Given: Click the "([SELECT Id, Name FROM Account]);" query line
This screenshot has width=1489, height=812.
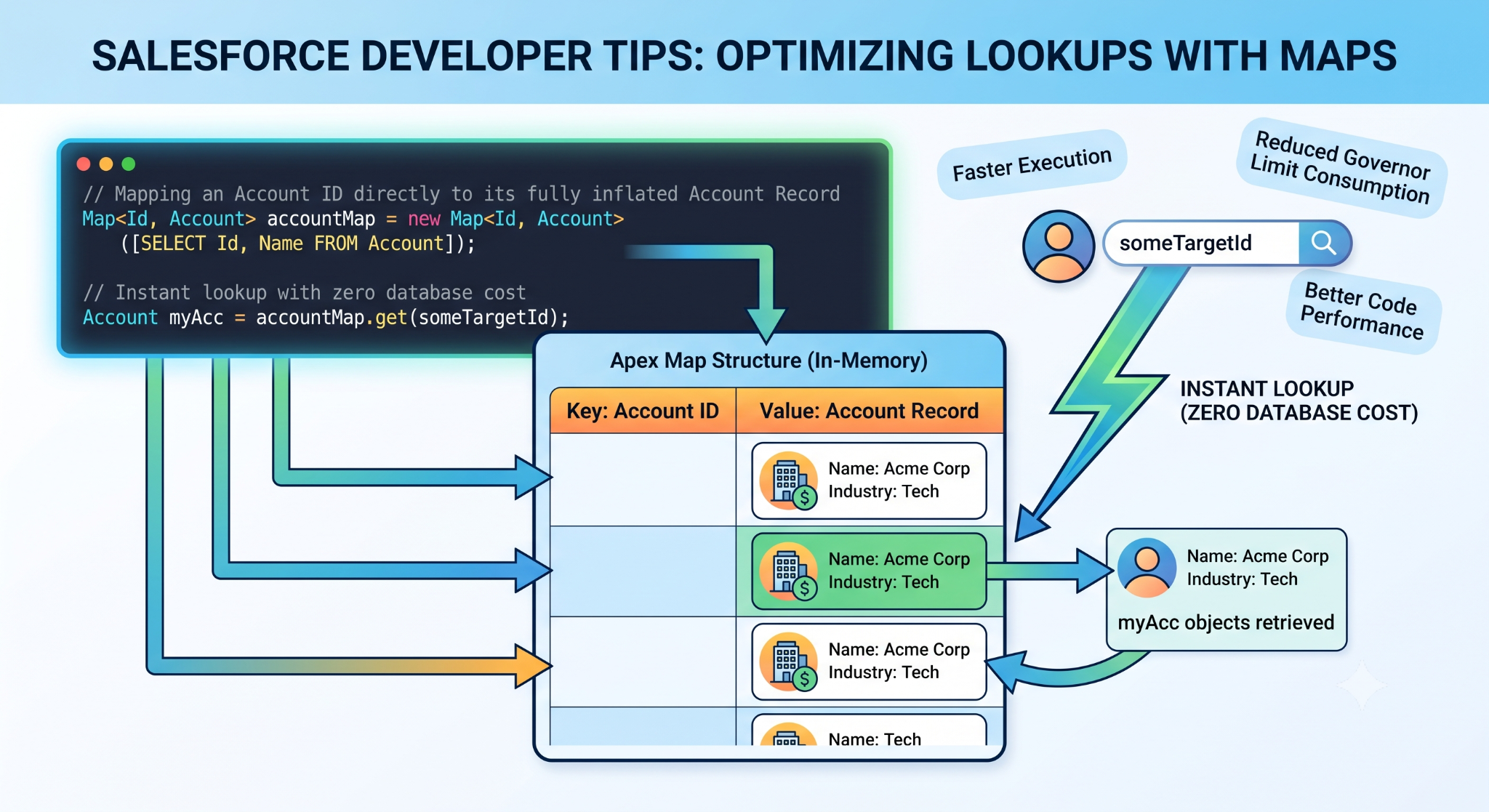Looking at the screenshot, I should [x=297, y=244].
